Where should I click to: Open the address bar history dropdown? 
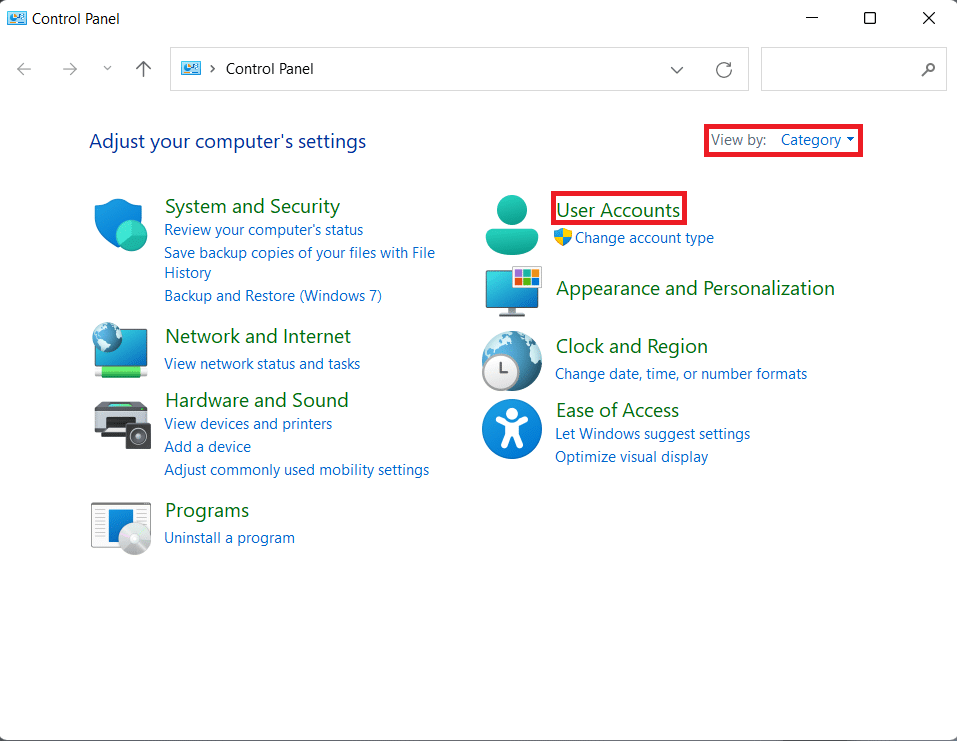[677, 69]
